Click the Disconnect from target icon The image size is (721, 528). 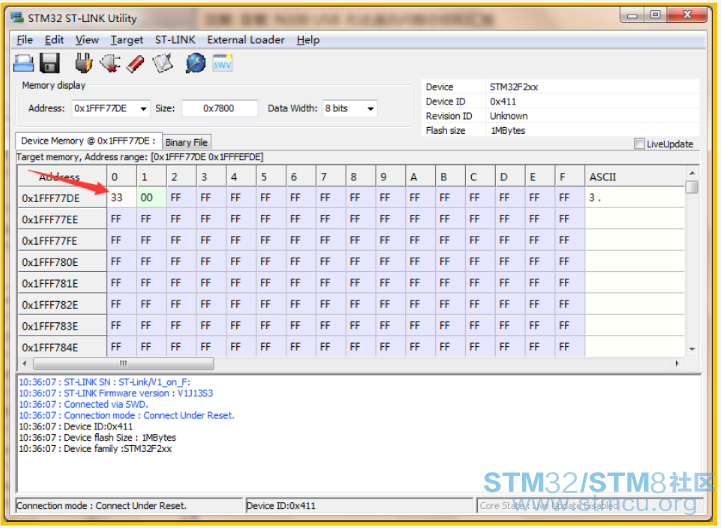point(110,63)
